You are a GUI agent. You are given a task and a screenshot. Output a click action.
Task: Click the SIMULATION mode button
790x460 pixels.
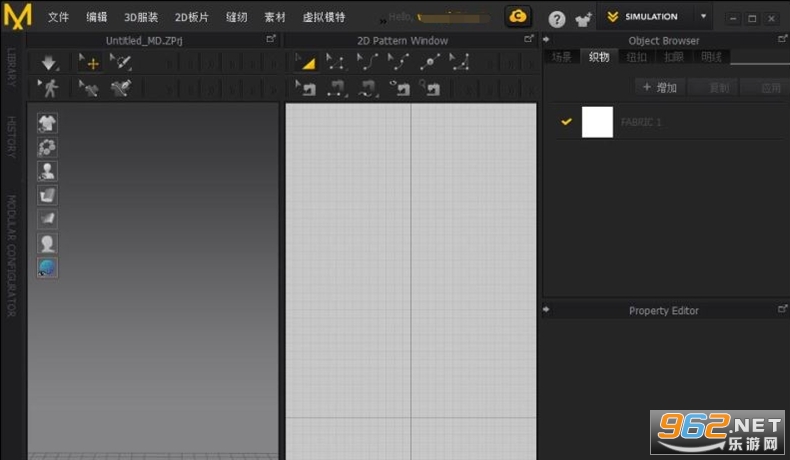tap(646, 17)
